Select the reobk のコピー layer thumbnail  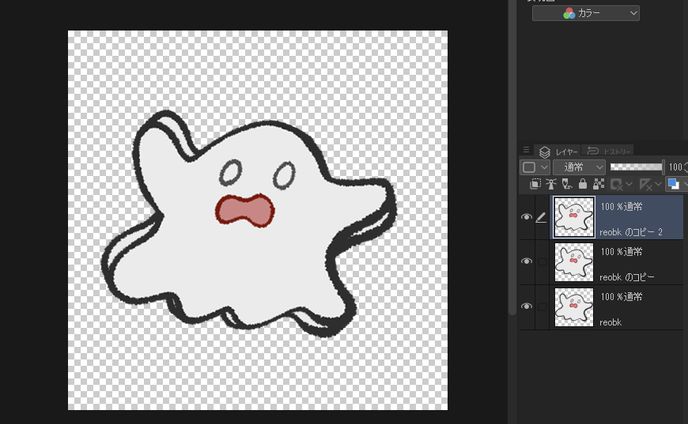click(574, 262)
